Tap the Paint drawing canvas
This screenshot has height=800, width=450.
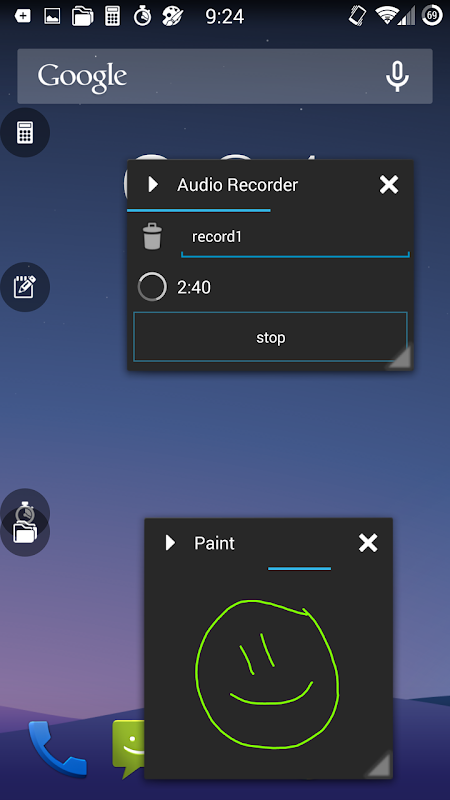268,673
